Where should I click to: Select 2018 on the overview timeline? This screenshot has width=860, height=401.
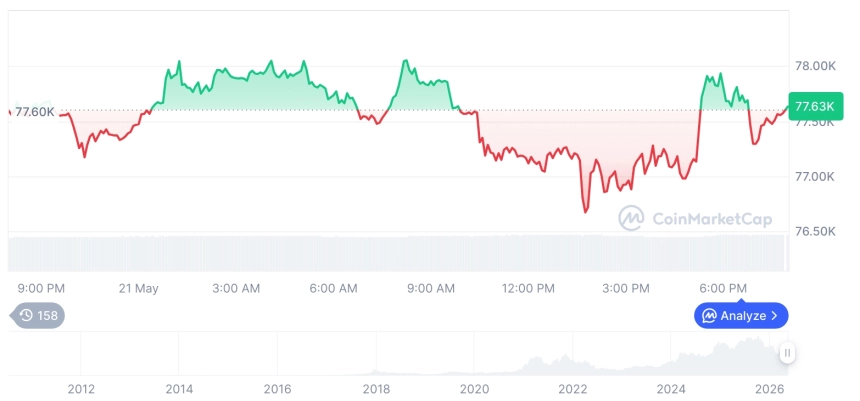click(376, 389)
